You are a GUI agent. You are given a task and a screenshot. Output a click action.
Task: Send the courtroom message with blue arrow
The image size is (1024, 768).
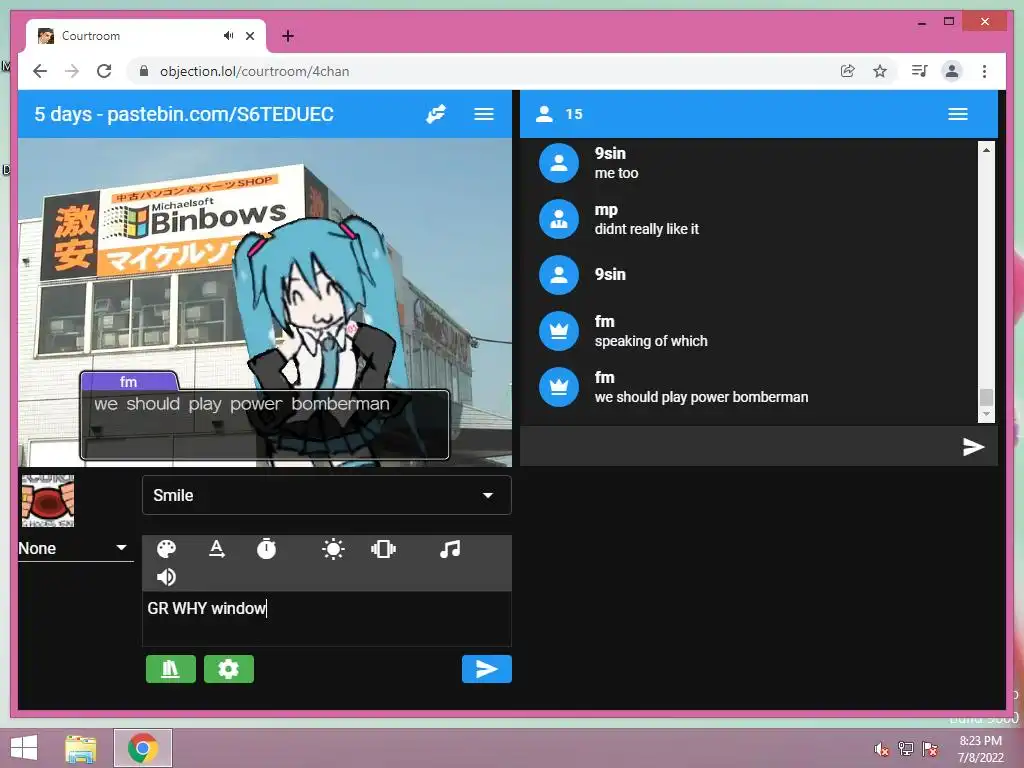pyautogui.click(x=487, y=669)
